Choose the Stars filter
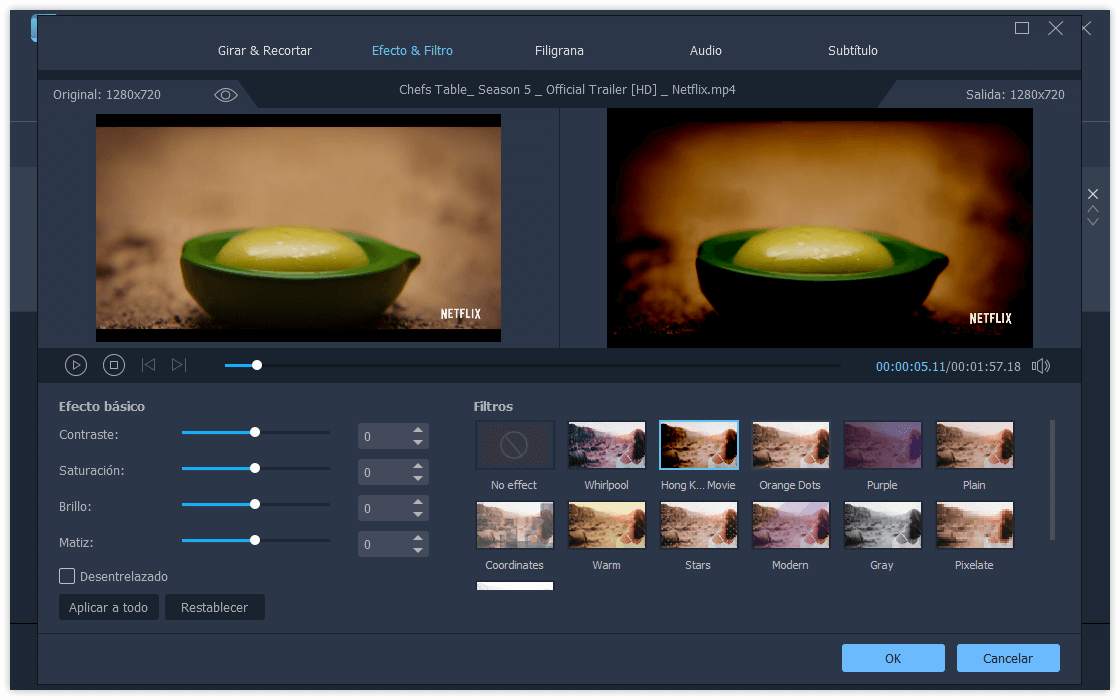 pyautogui.click(x=699, y=525)
